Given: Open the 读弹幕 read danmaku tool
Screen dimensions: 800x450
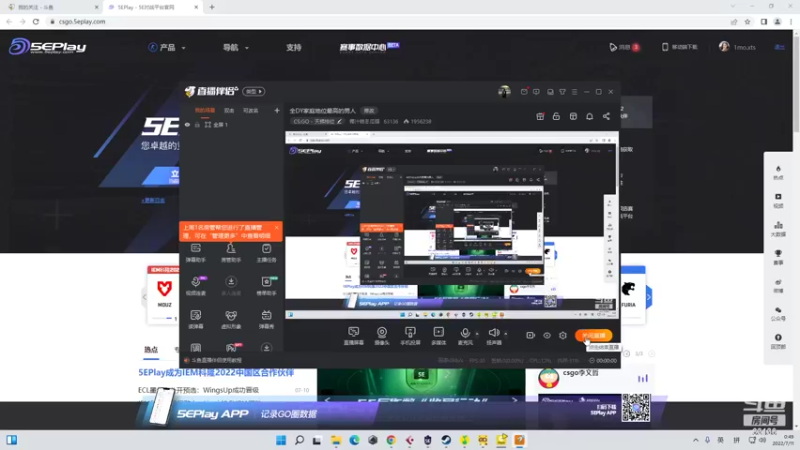Looking at the screenshot, I should coord(195,319).
